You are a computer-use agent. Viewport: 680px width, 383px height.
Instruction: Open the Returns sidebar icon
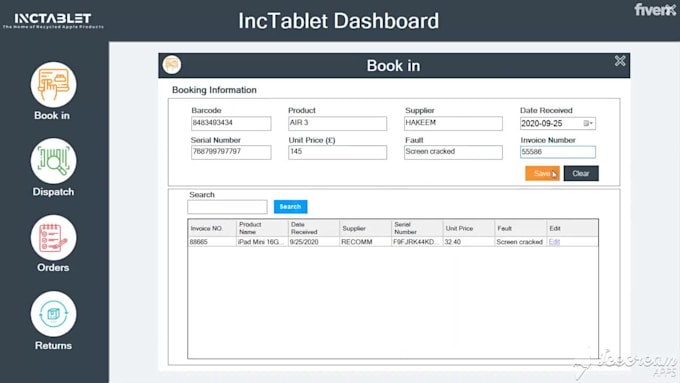(53, 314)
